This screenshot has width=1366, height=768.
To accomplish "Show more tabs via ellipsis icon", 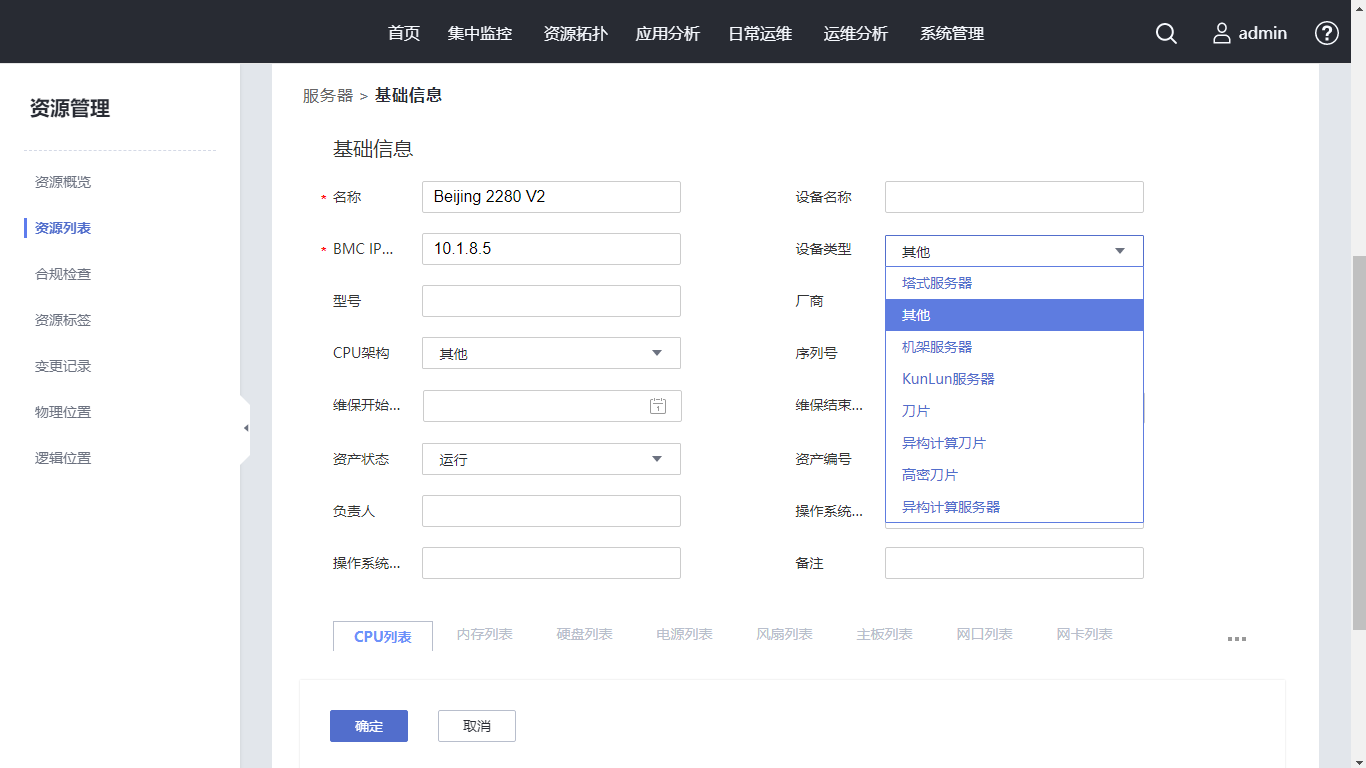I will 1237,639.
